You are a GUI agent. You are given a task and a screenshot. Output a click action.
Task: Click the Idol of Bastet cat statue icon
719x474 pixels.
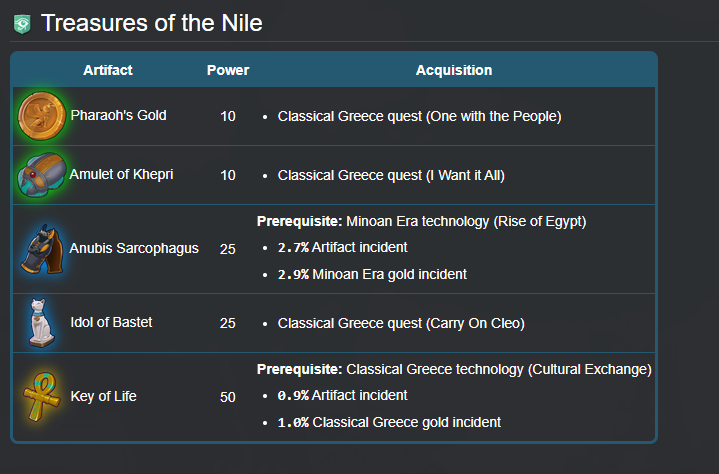[41, 323]
